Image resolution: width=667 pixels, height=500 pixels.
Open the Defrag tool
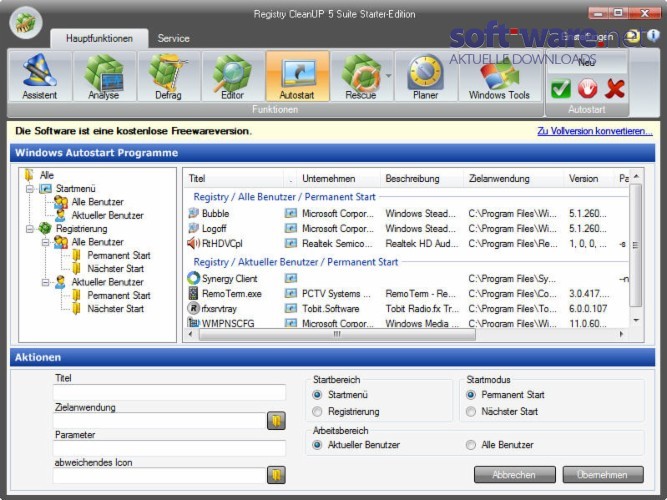[168, 76]
